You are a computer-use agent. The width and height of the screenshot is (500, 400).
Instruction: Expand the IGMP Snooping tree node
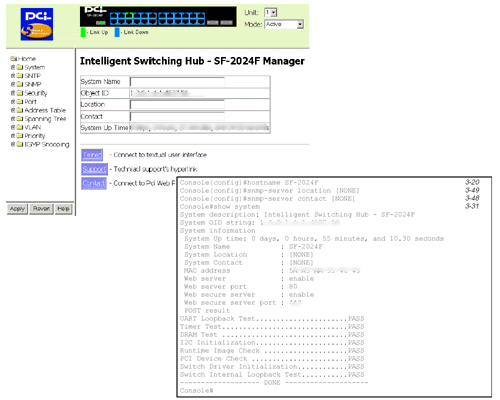(13, 144)
